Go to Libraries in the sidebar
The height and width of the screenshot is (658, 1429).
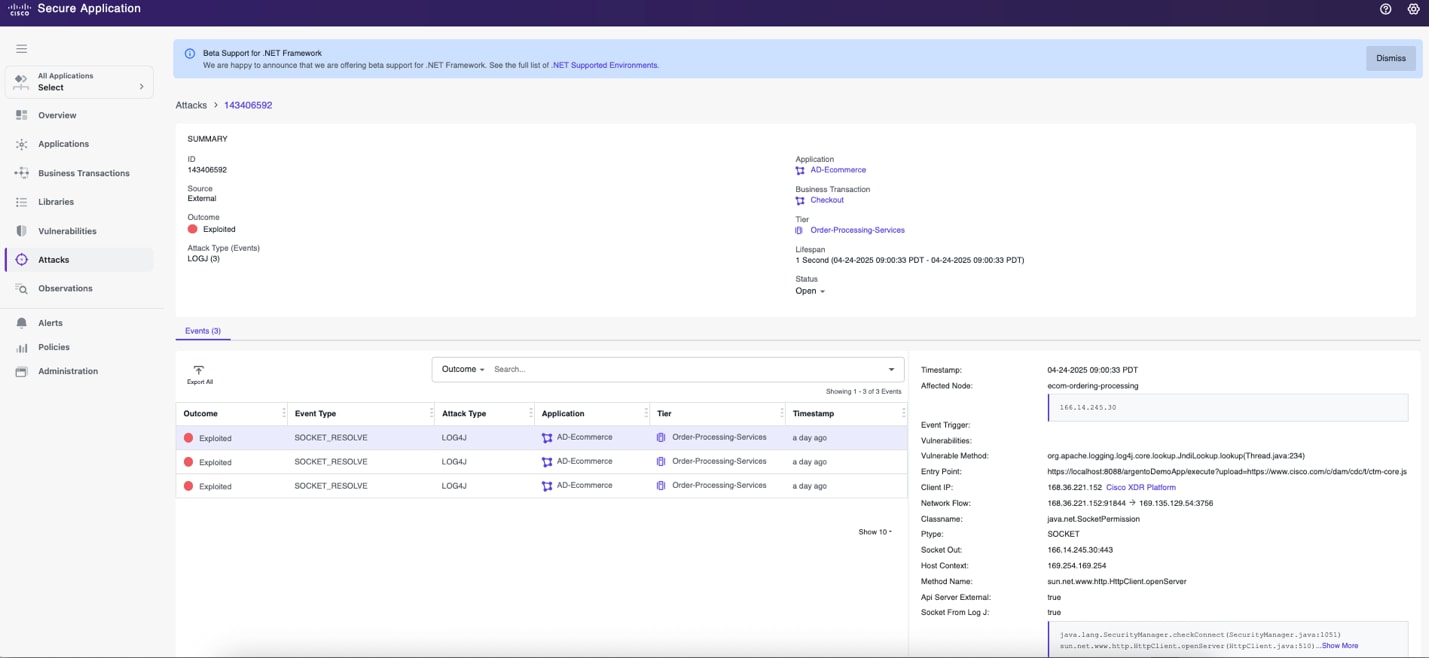coord(56,202)
